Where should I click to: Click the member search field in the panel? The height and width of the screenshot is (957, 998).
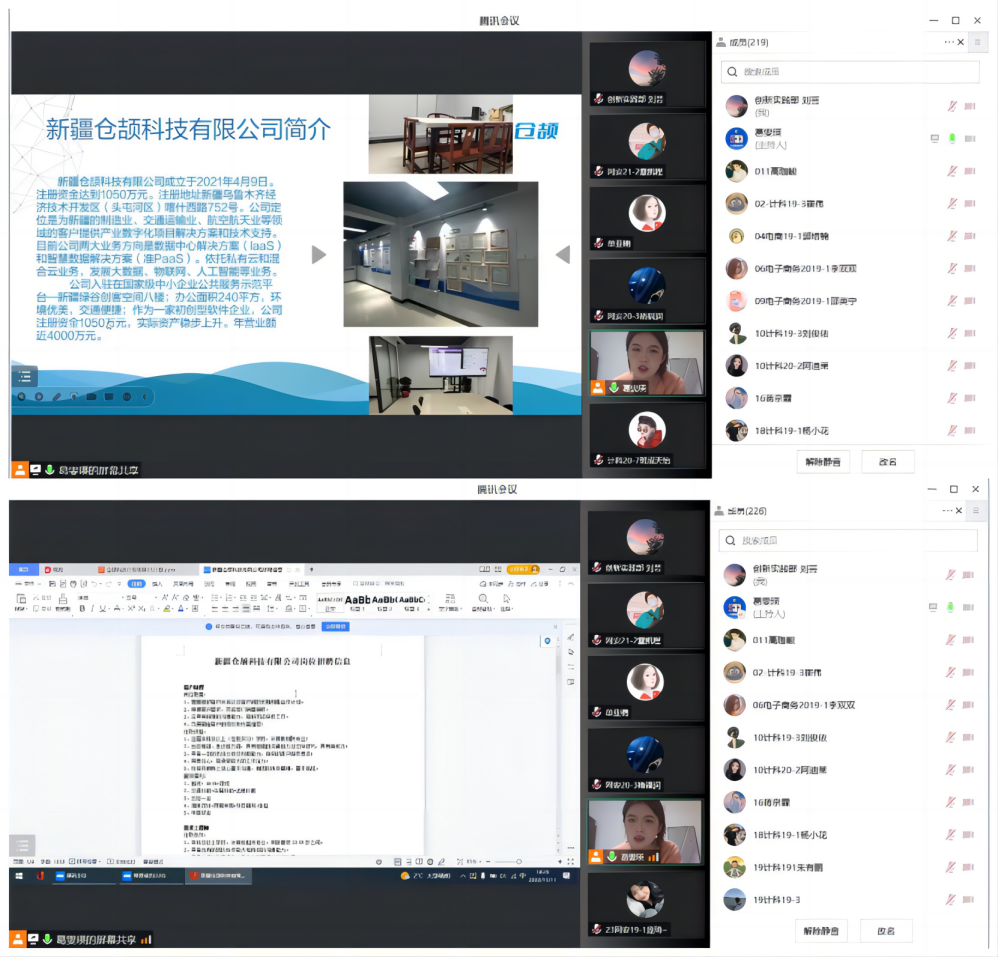coord(849,71)
